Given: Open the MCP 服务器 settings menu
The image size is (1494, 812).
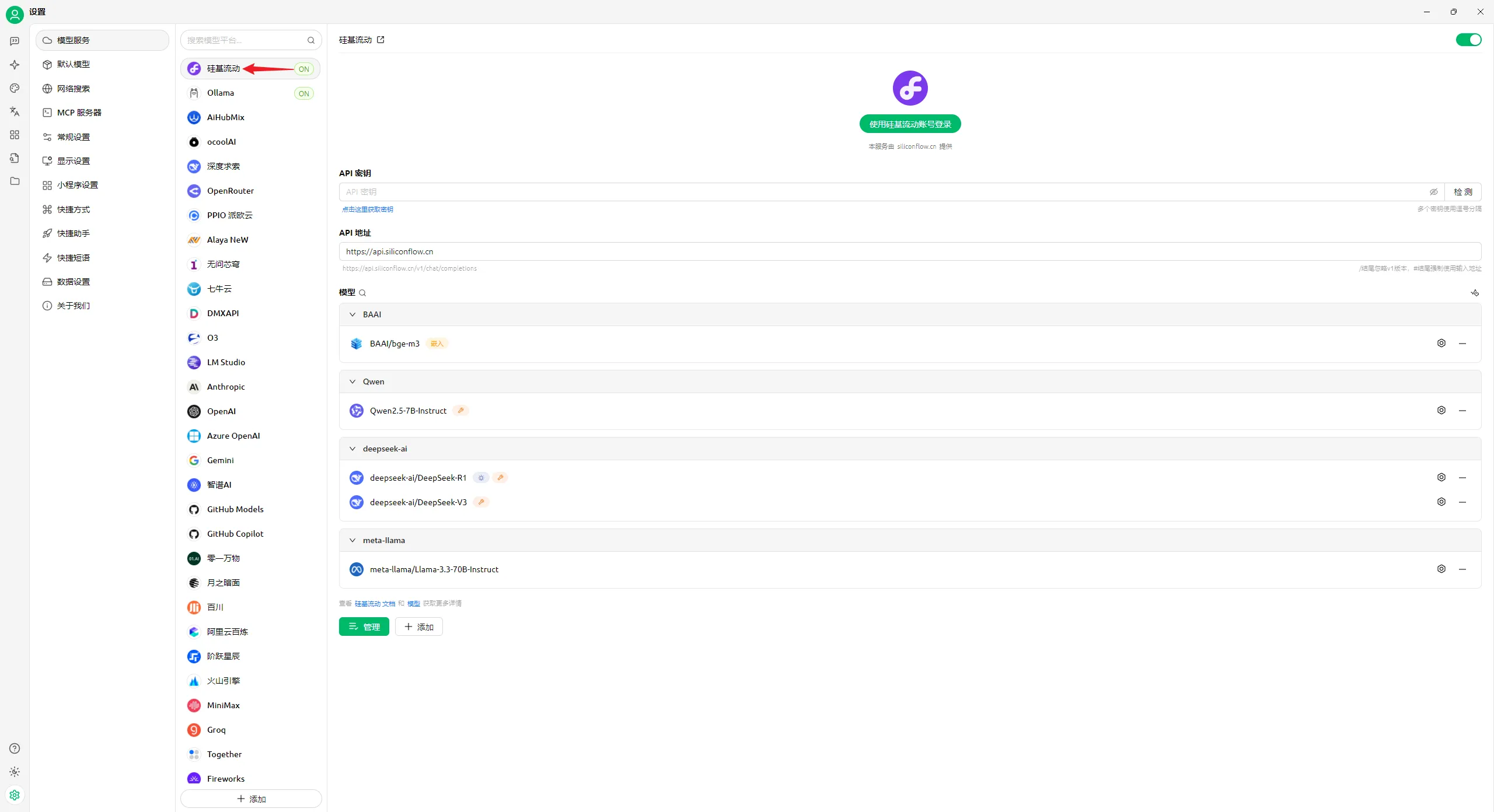Looking at the screenshot, I should [x=79, y=113].
